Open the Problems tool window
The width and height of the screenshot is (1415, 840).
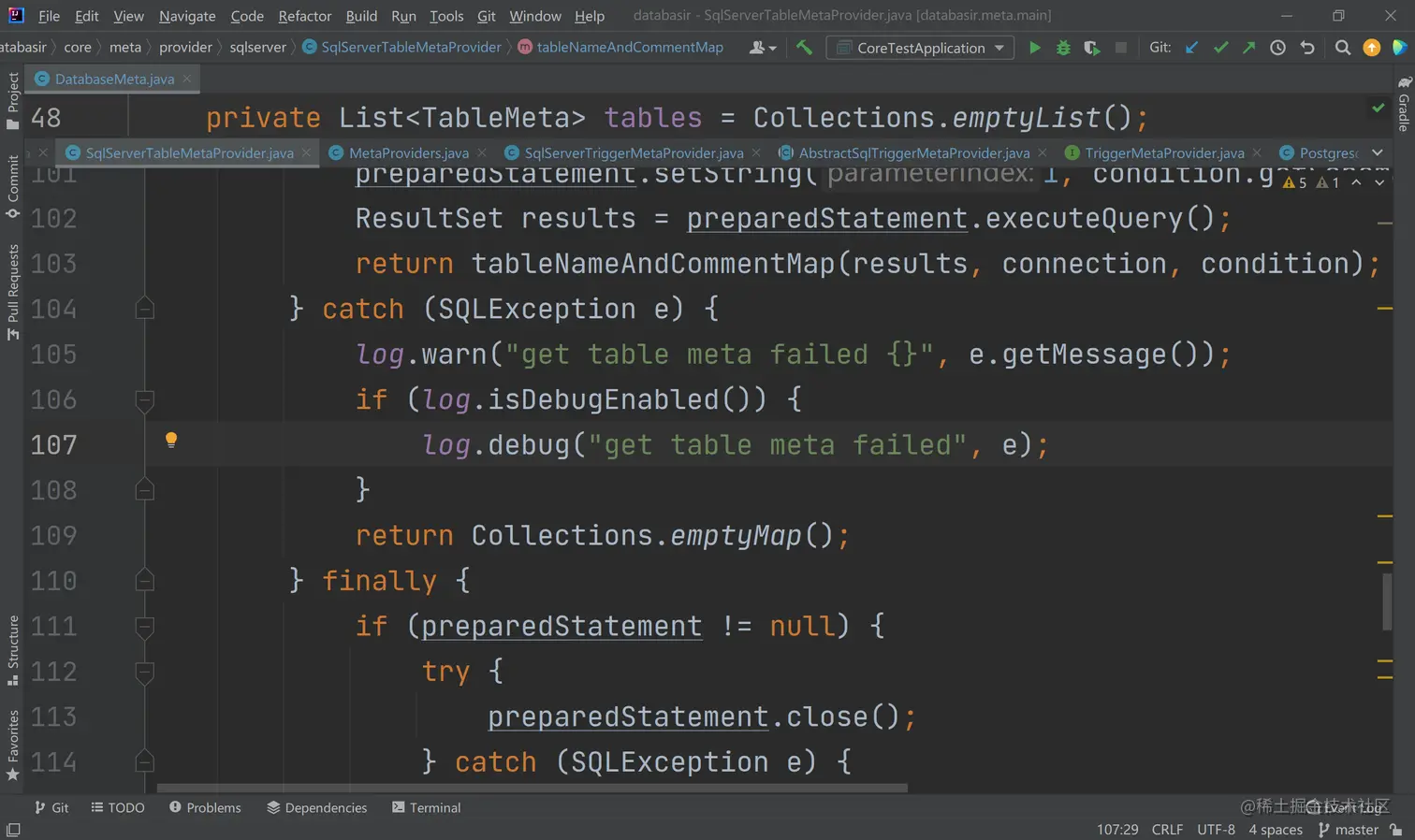pos(205,807)
